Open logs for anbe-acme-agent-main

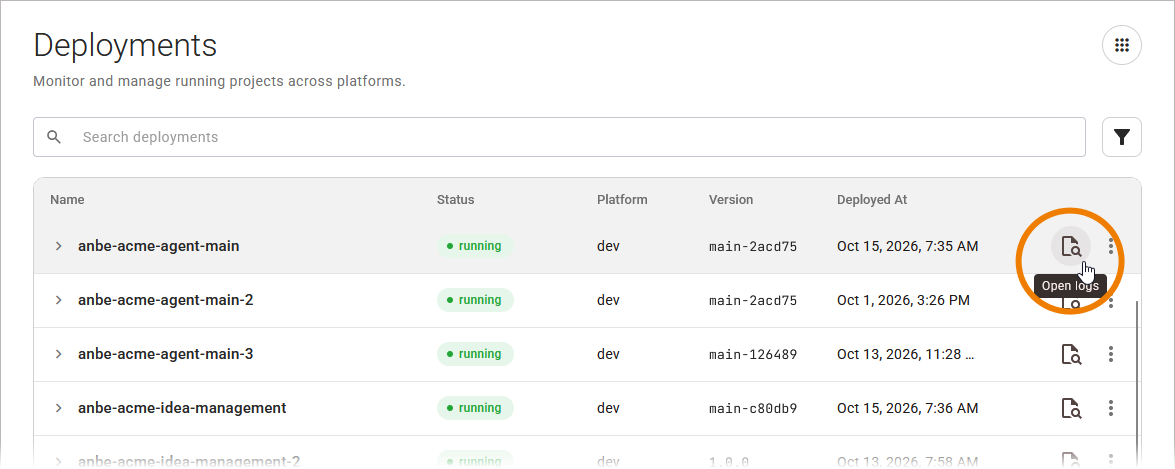[x=1071, y=246]
